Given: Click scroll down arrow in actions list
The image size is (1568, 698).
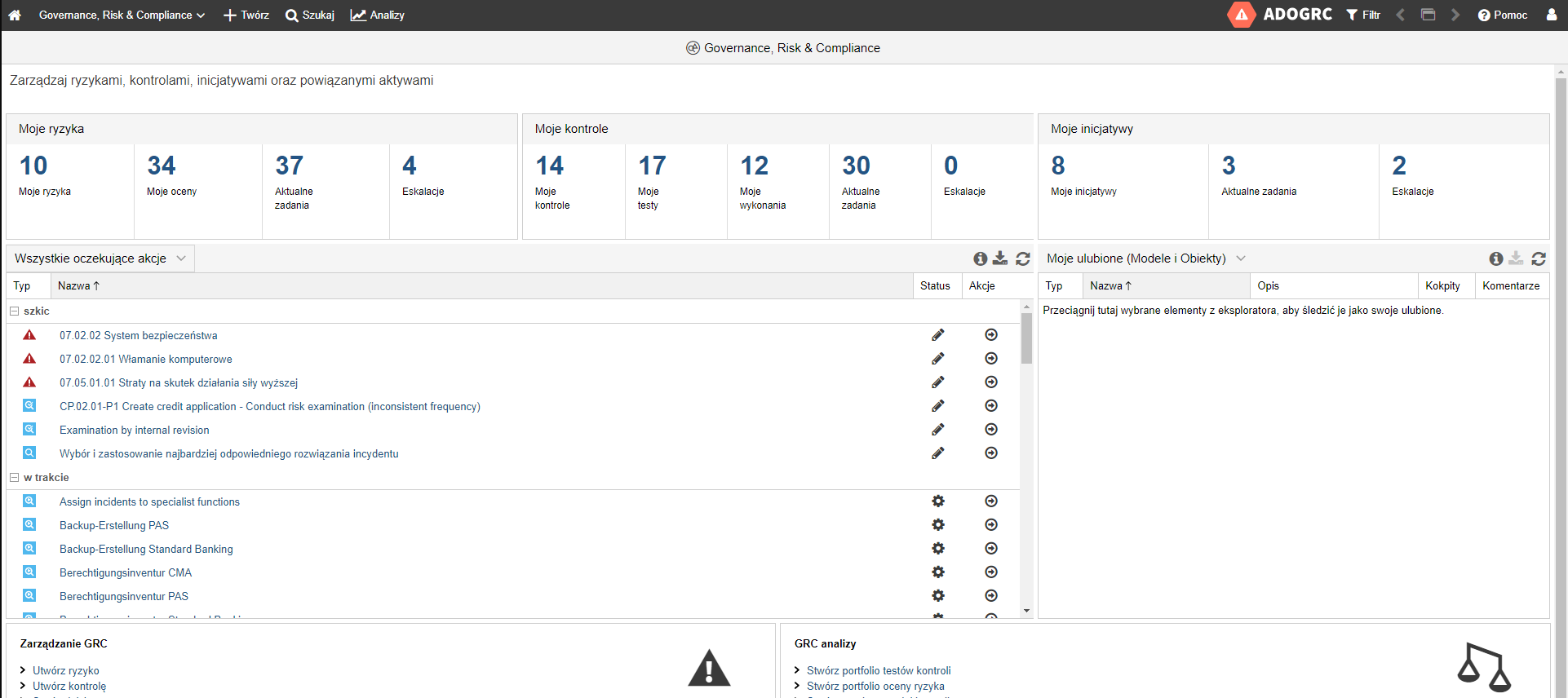Looking at the screenshot, I should [x=1026, y=611].
